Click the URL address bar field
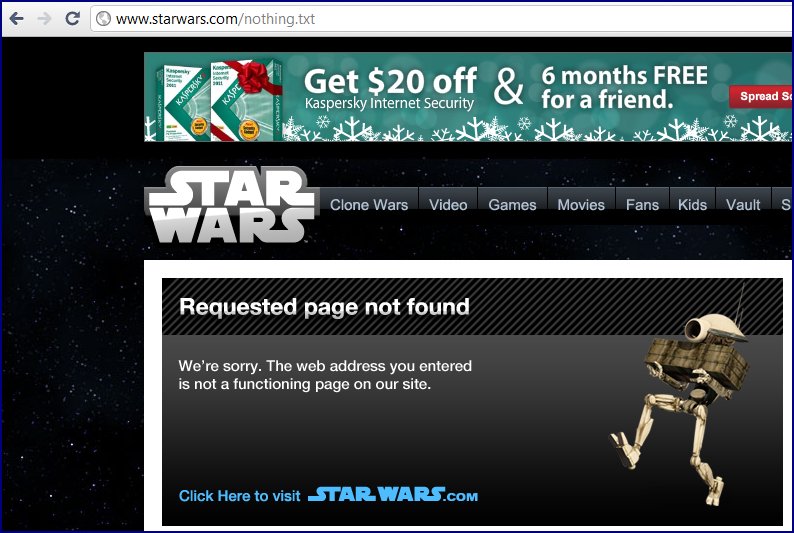The image size is (794, 533). [442, 19]
